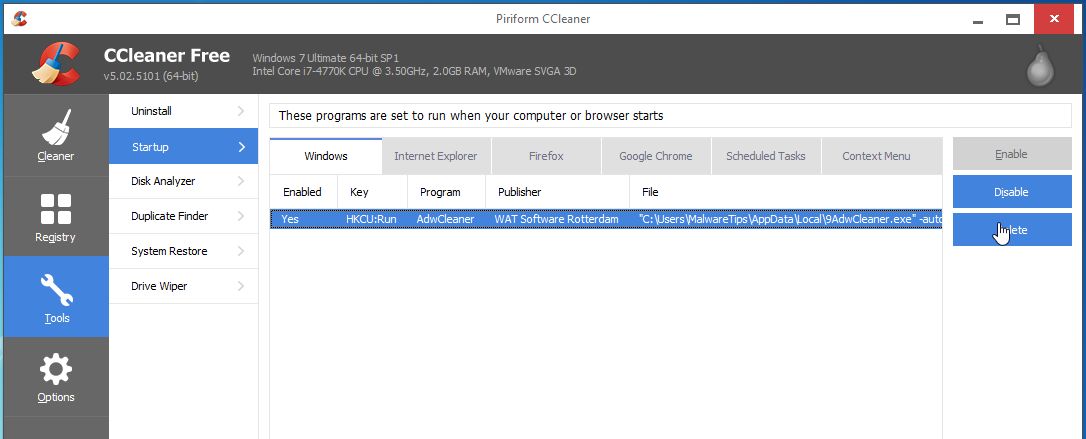Click the Yes enabled cell
The width and height of the screenshot is (1086, 439).
tap(290, 219)
